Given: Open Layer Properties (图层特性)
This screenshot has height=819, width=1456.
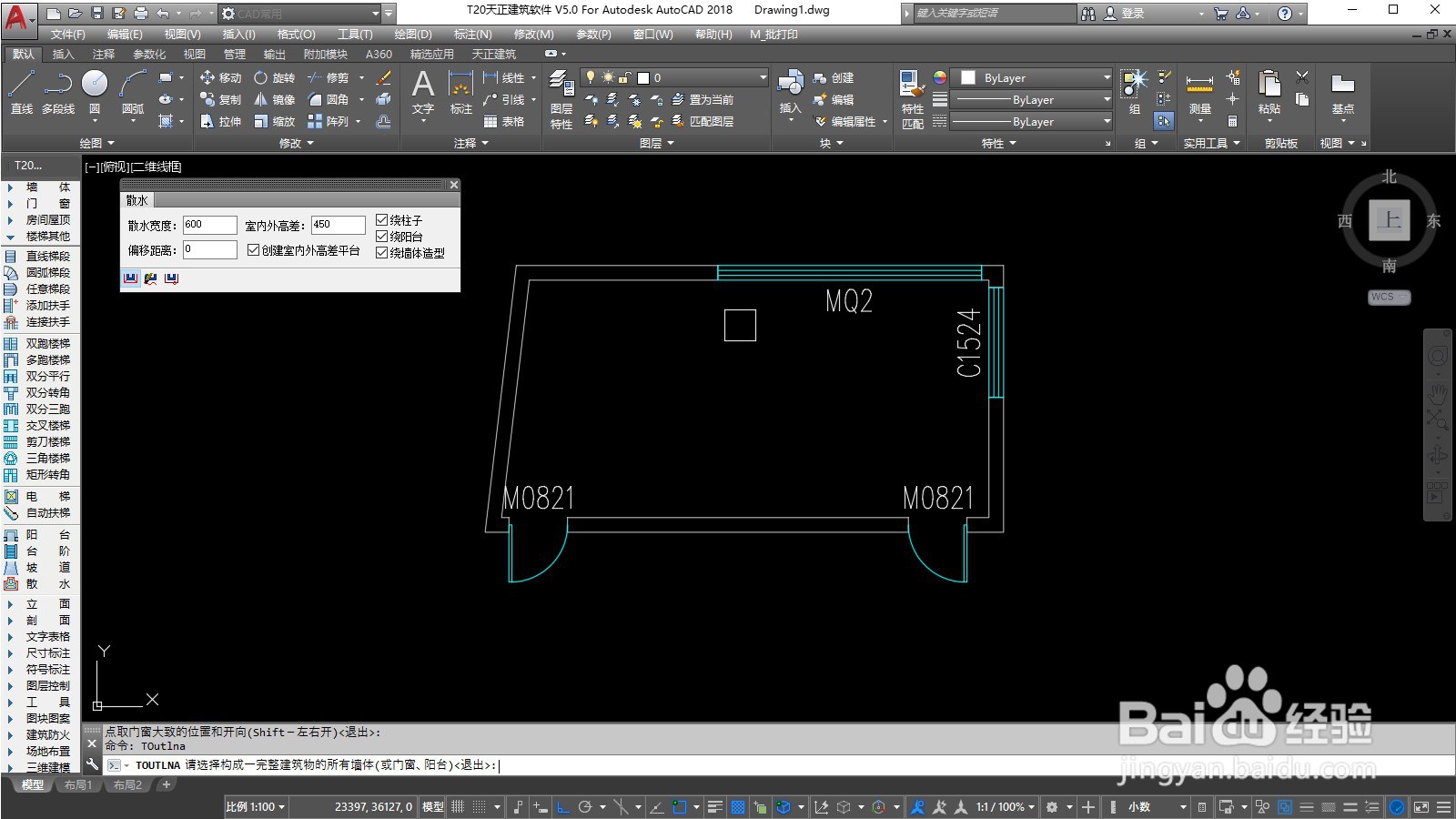Looking at the screenshot, I should coord(561,99).
